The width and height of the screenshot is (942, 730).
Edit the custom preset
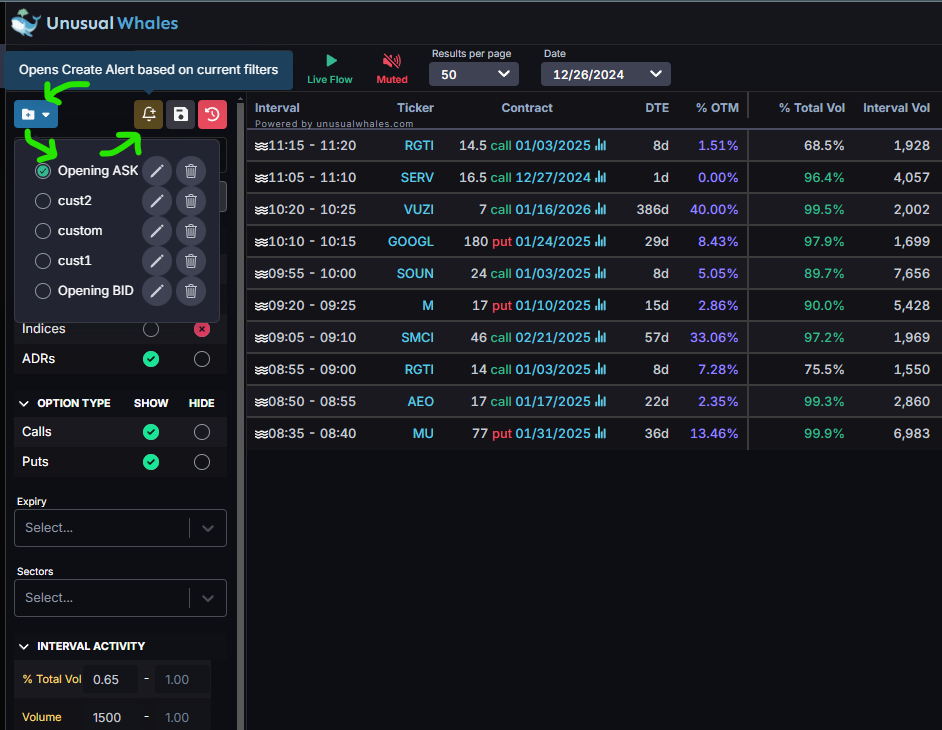pos(157,231)
